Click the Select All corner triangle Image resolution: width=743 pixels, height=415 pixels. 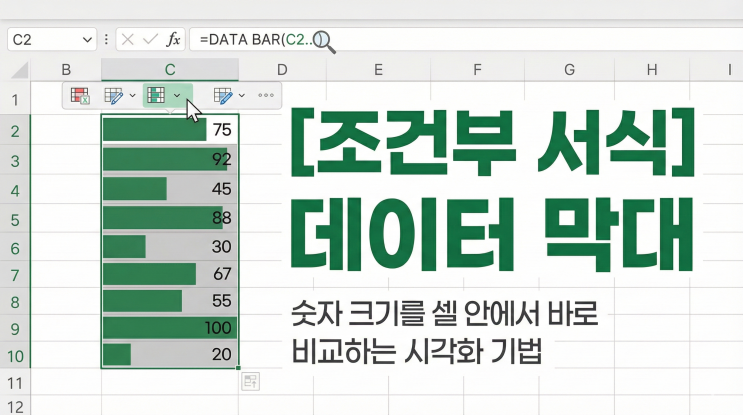(x=19, y=71)
